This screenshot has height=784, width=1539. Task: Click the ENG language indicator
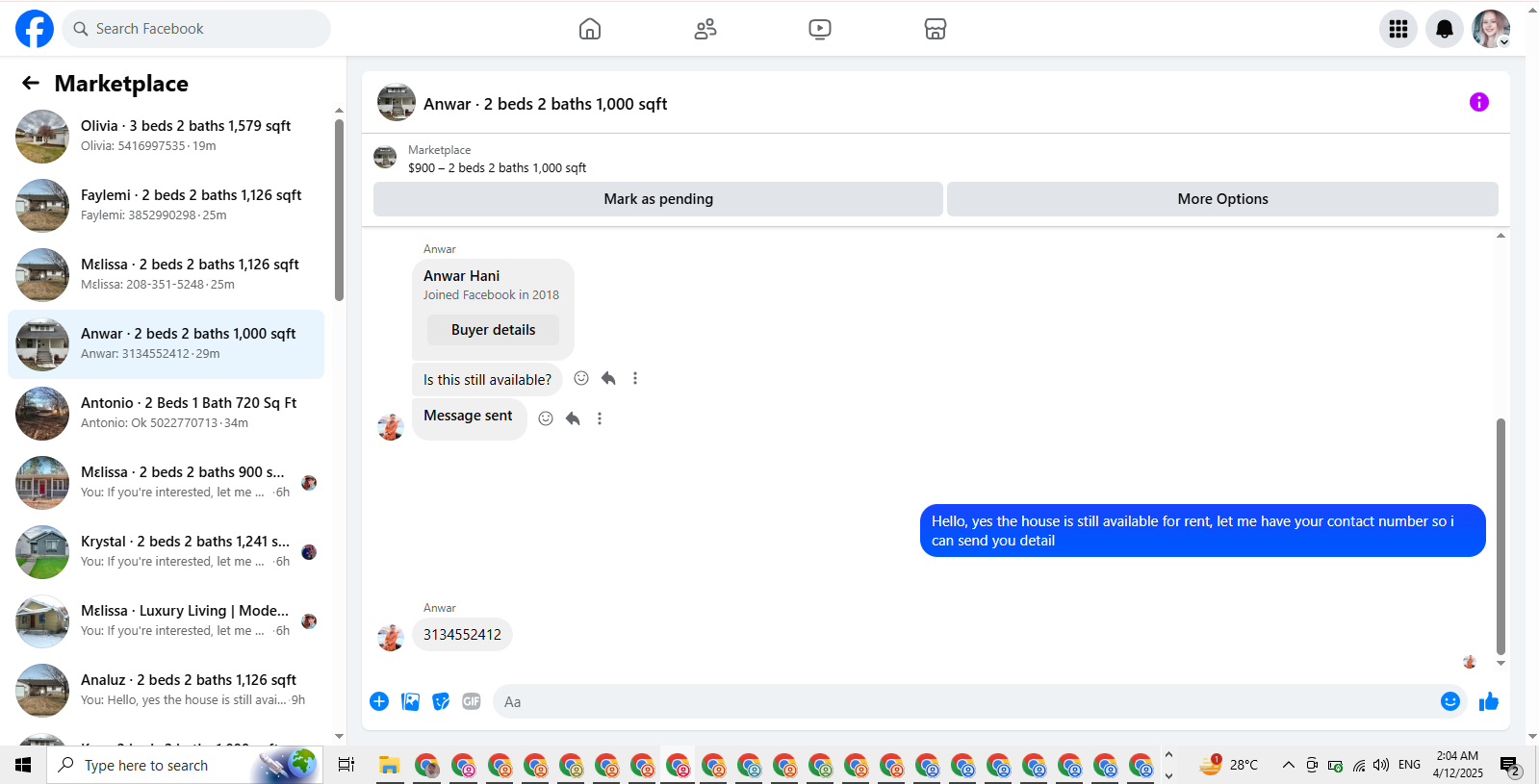[x=1409, y=765]
